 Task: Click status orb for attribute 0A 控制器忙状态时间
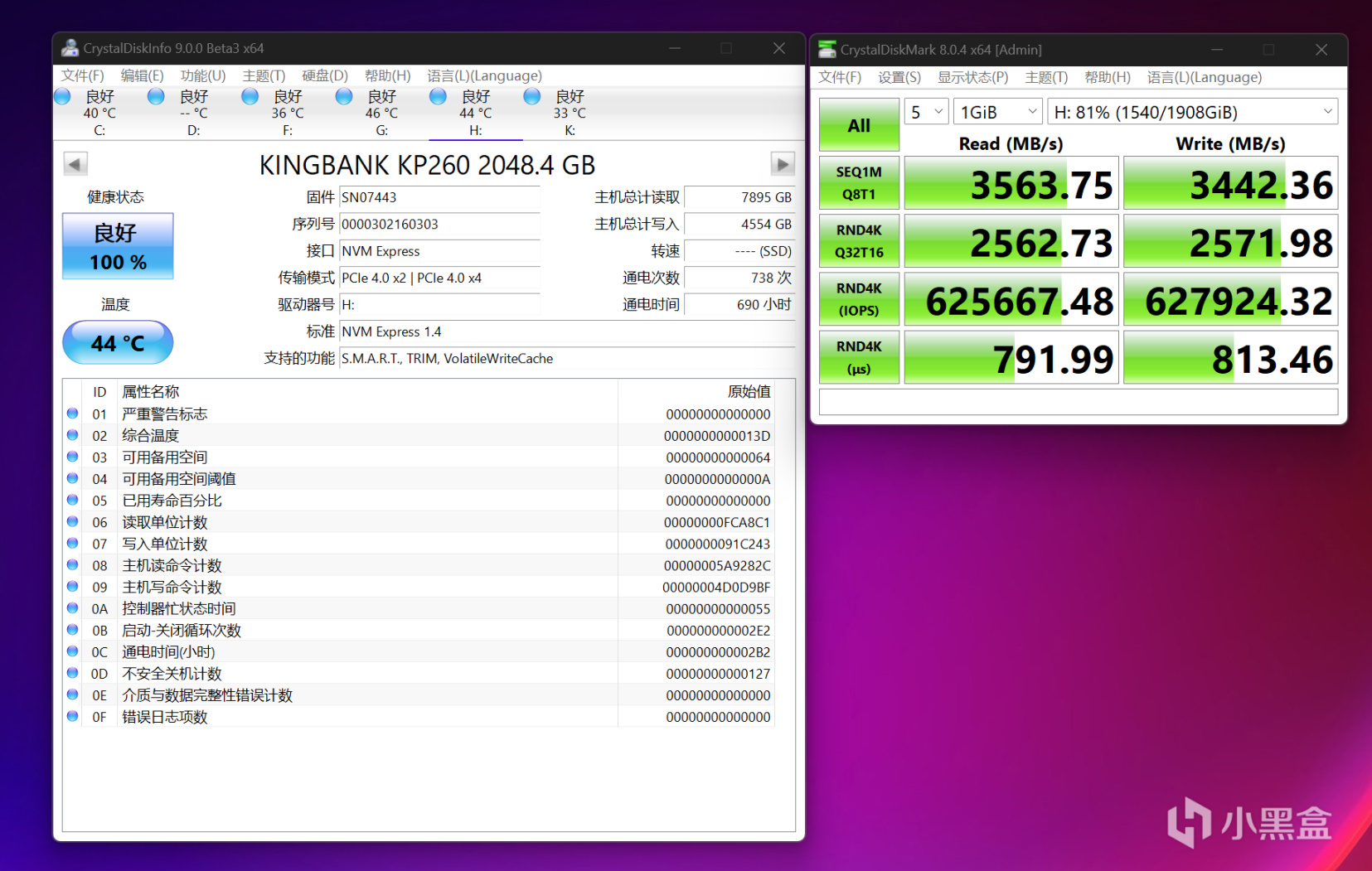click(73, 608)
